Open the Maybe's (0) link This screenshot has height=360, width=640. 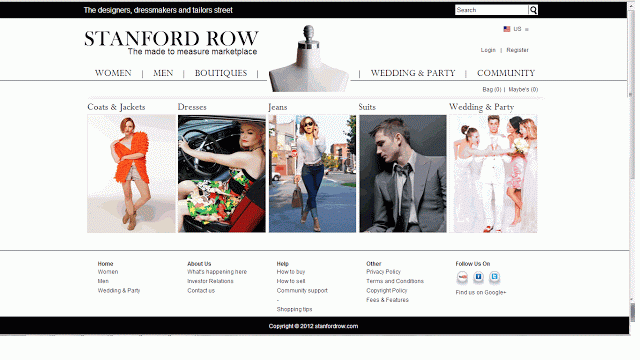coord(523,89)
